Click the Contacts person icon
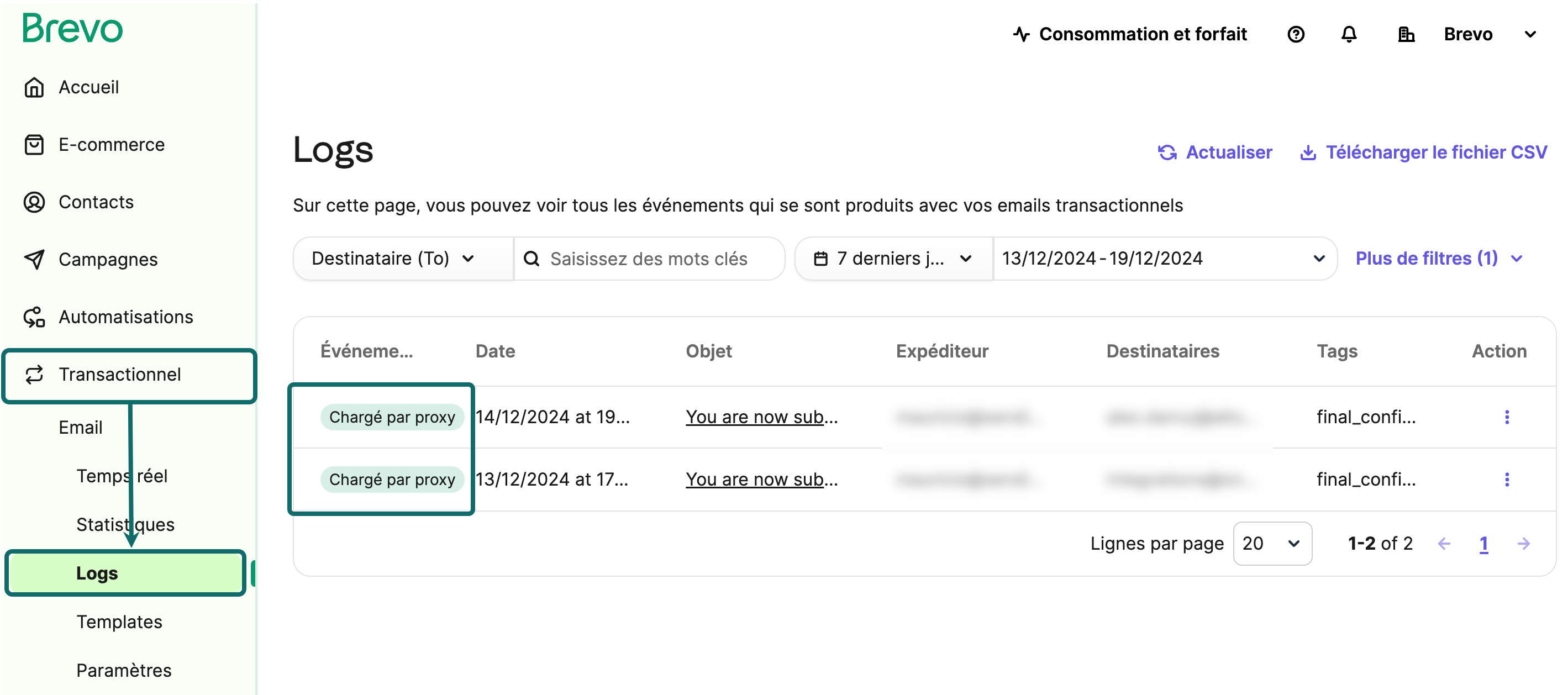Image resolution: width=1568 pixels, height=695 pixels. (34, 202)
